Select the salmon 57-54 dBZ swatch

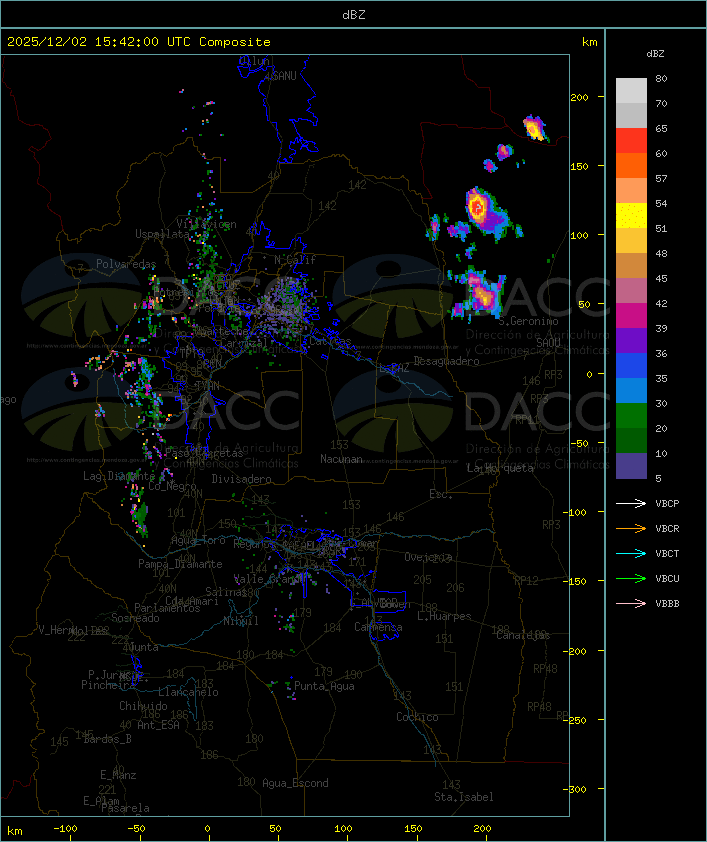coord(631,191)
